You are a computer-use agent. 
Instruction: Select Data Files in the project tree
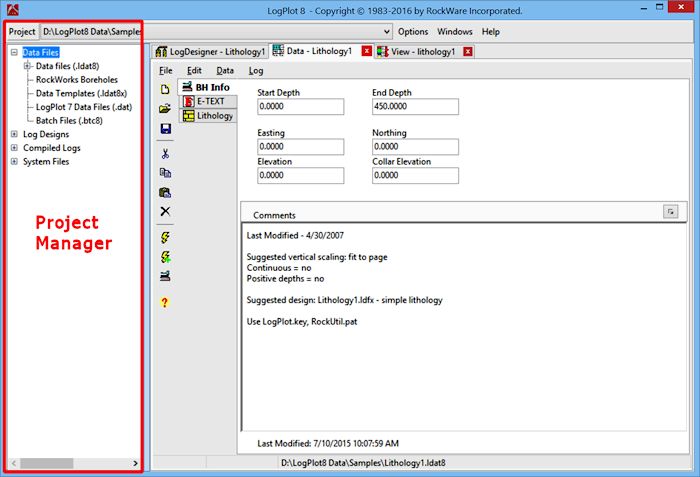pyautogui.click(x=41, y=52)
